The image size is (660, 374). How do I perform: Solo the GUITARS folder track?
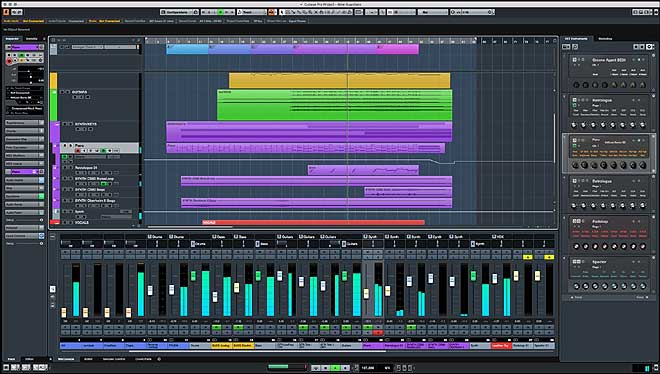tap(68, 92)
